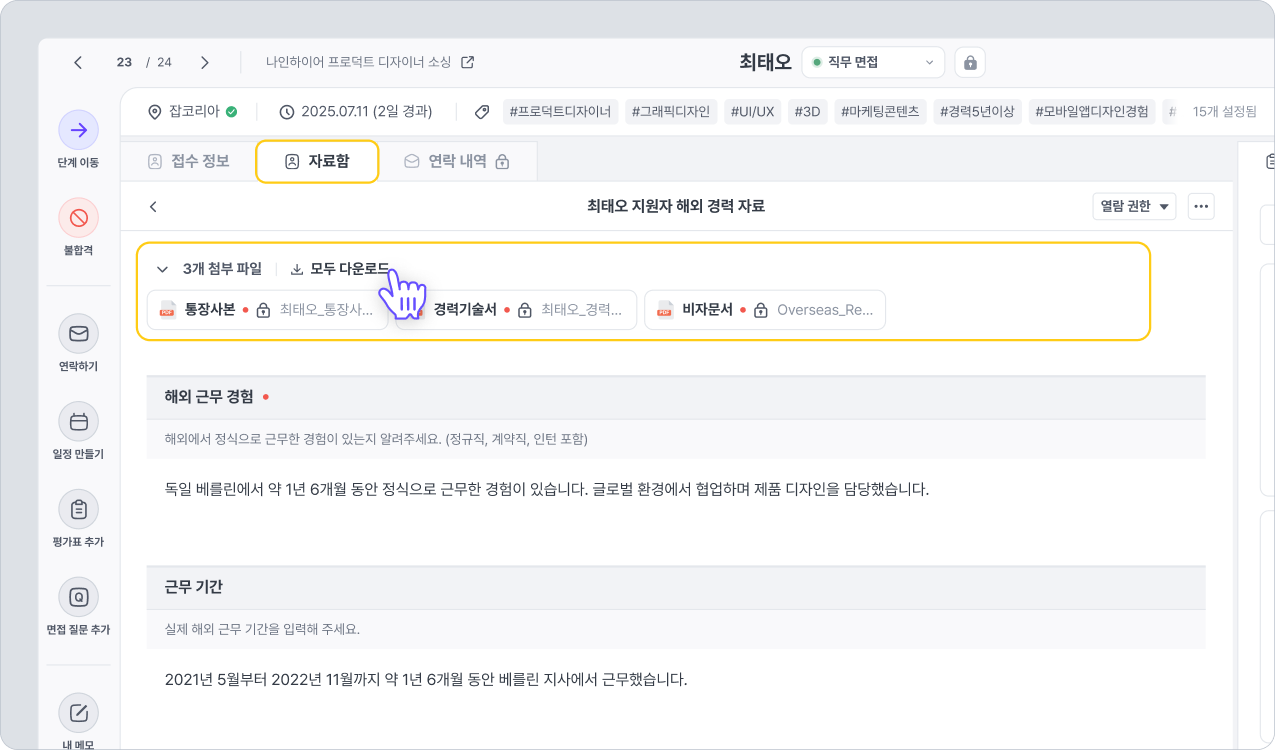The width and height of the screenshot is (1275, 750).
Task: Click the tag icon before hashtags
Action: coord(482,112)
